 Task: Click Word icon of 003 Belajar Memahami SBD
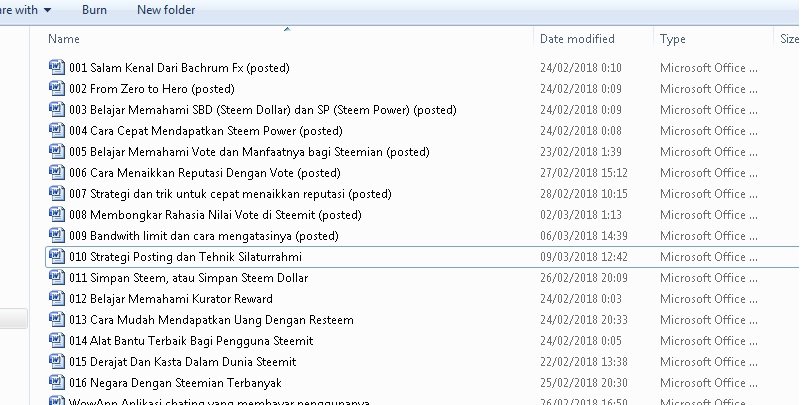point(57,110)
